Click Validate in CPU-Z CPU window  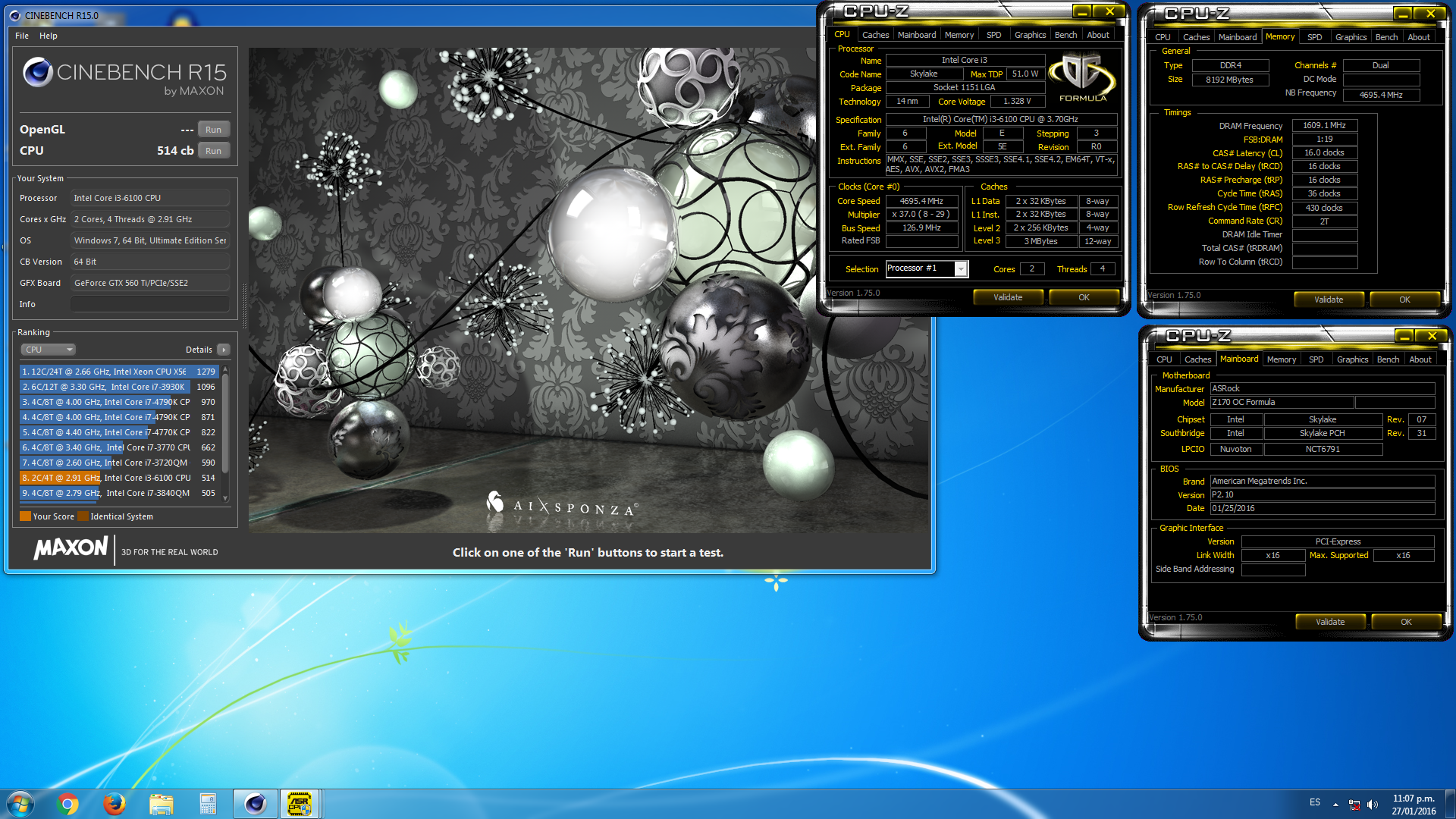pyautogui.click(x=1008, y=297)
